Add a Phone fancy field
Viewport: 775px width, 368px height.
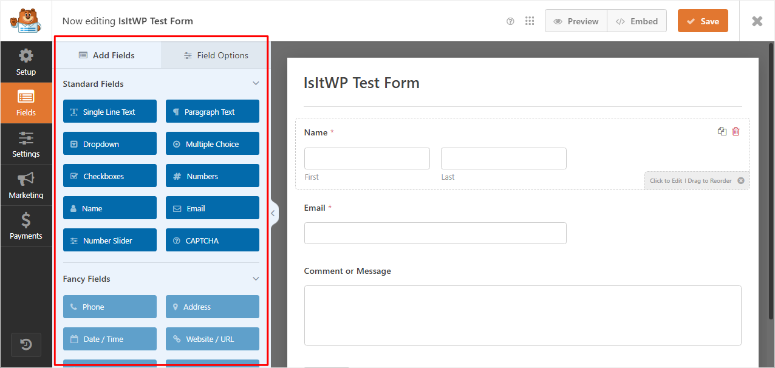pos(110,307)
